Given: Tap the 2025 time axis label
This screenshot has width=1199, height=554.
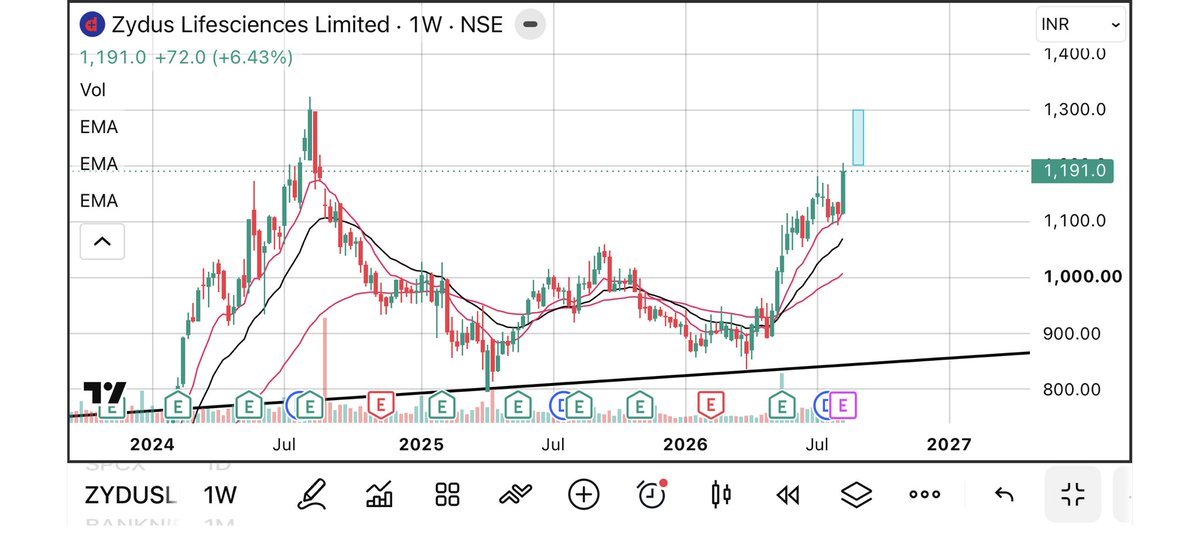Looking at the screenshot, I should [421, 445].
